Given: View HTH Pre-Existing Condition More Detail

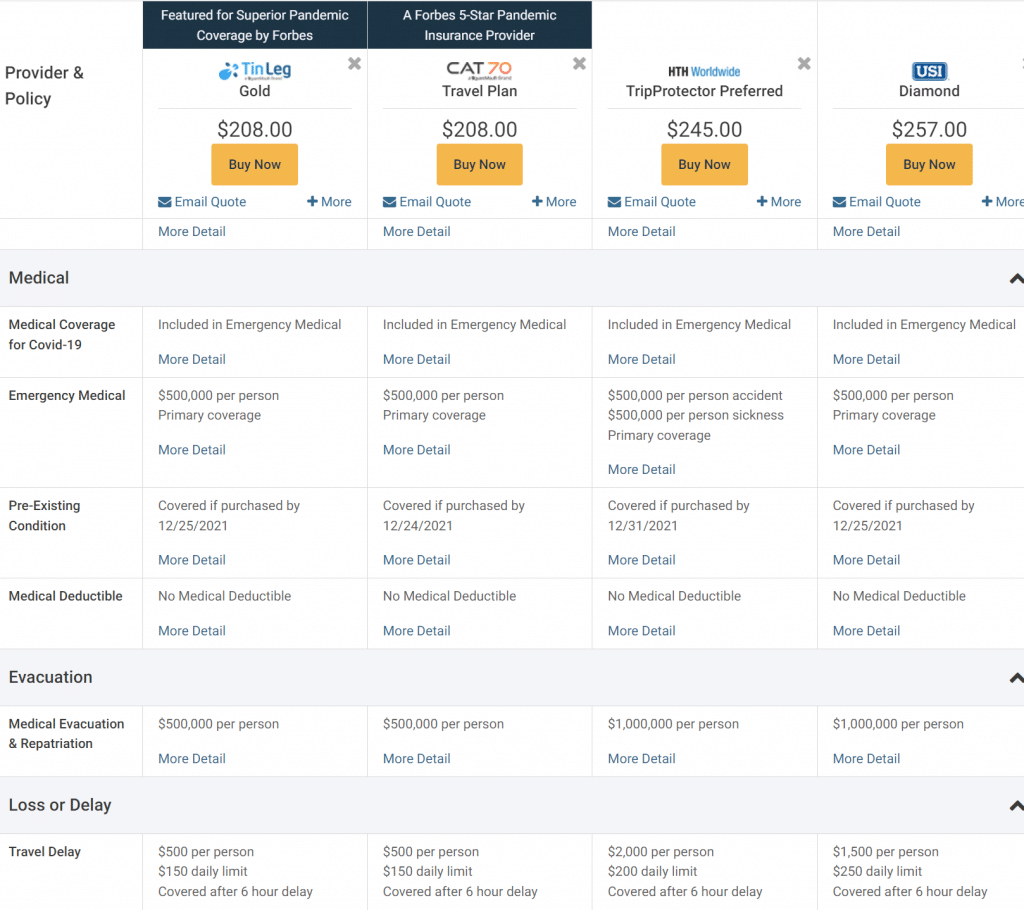Looking at the screenshot, I should (641, 560).
